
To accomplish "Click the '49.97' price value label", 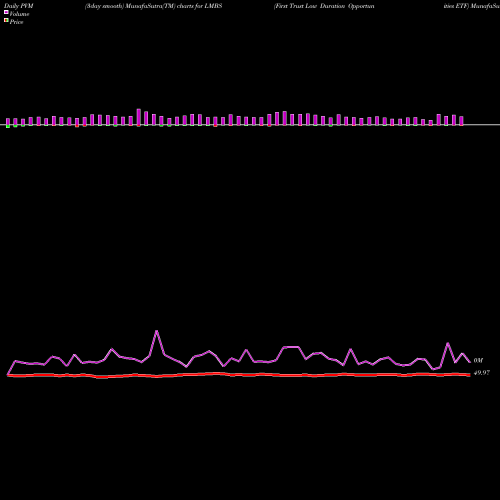I will pyautogui.click(x=482, y=373).
